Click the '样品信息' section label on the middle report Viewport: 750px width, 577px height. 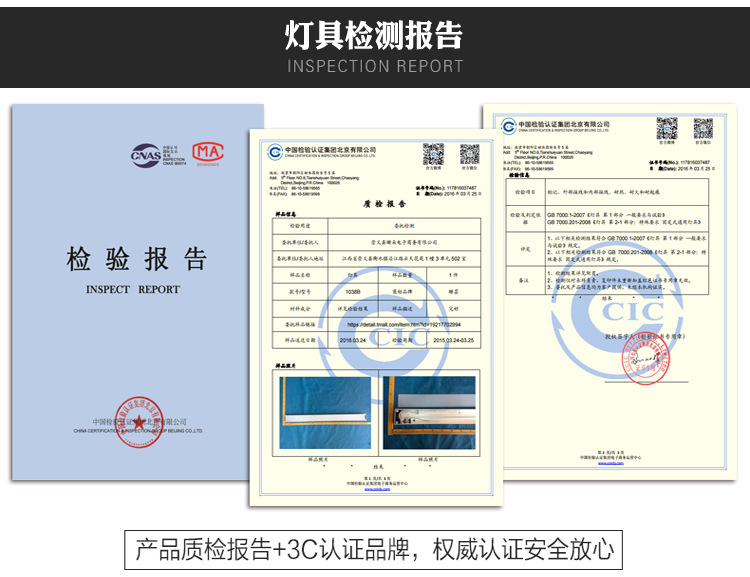point(286,214)
